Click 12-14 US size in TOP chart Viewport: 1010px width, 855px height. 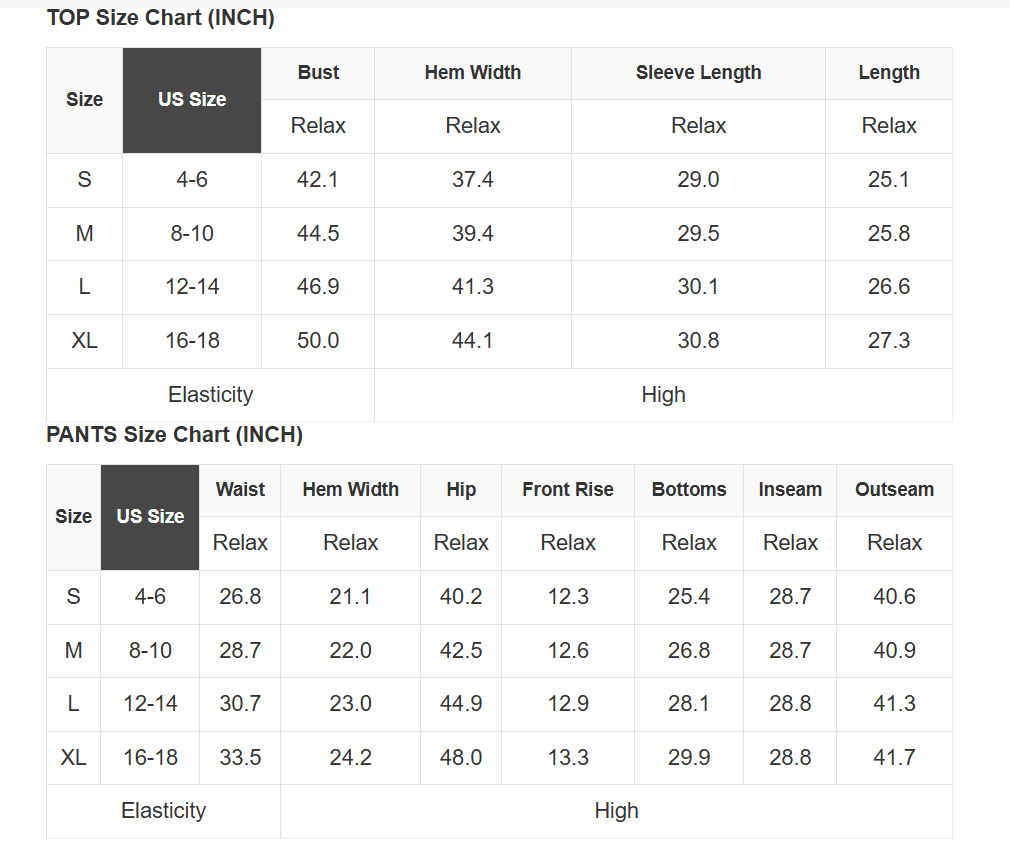point(192,287)
